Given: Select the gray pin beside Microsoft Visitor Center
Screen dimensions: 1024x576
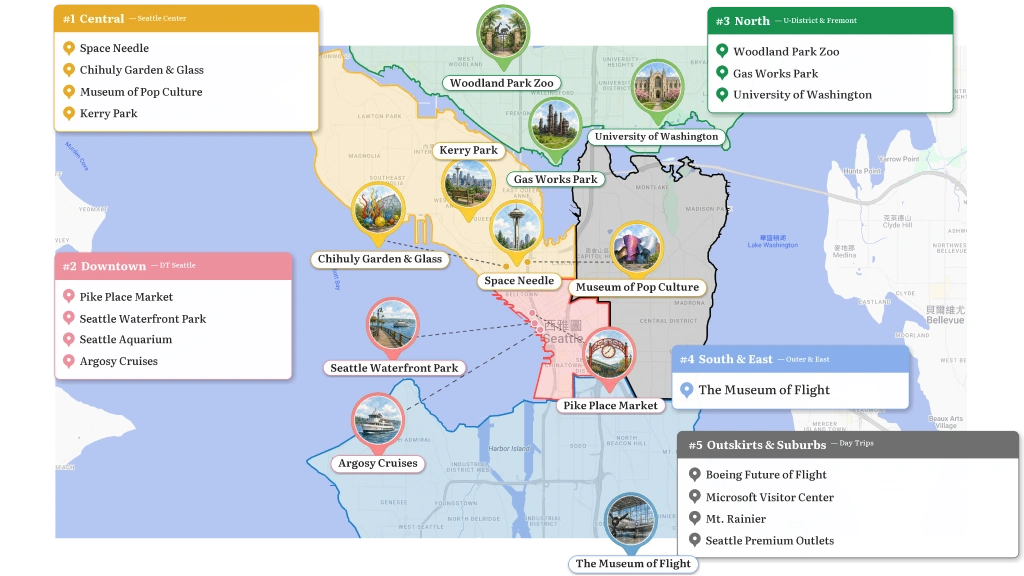Looking at the screenshot, I should [x=695, y=496].
